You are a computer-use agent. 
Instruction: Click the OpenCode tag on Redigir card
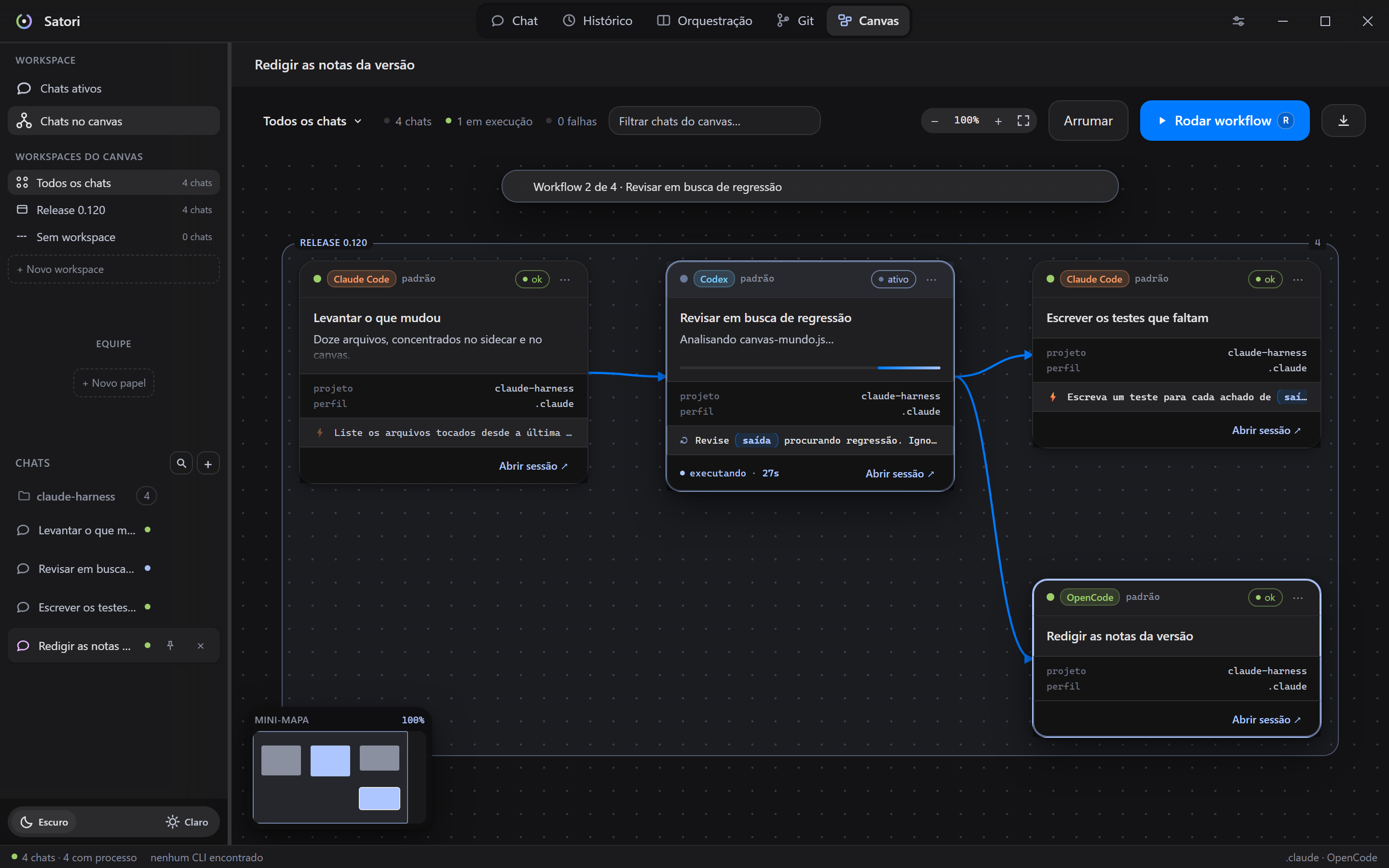pyautogui.click(x=1089, y=597)
